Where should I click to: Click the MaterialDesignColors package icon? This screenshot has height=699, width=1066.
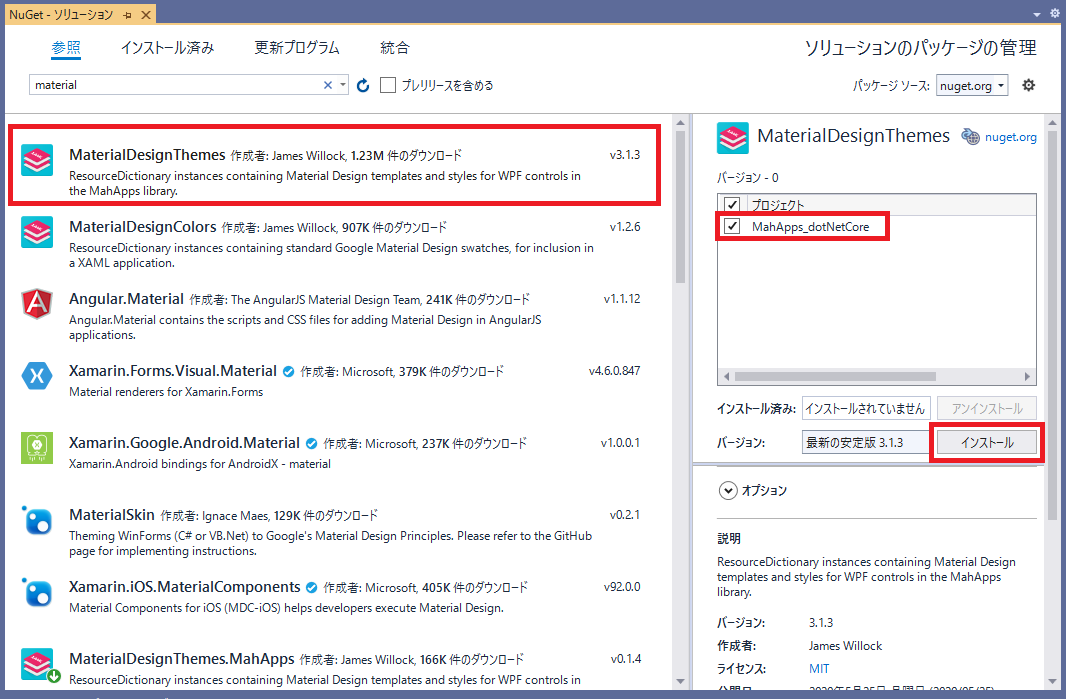37,233
